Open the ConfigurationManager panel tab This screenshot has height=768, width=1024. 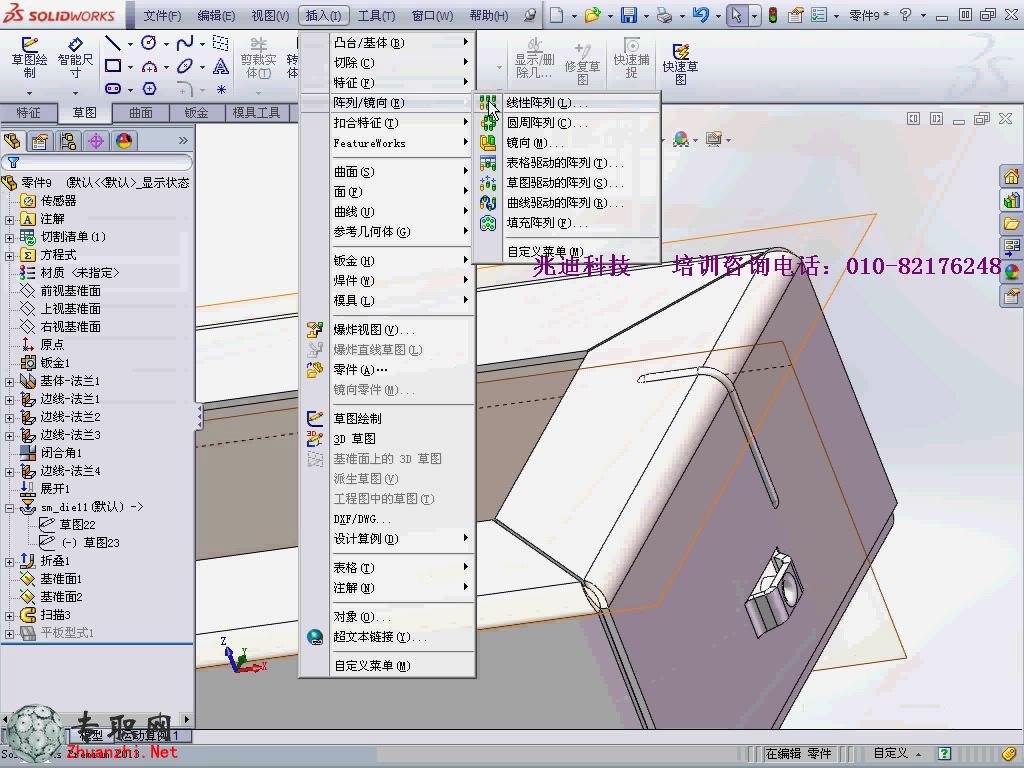pos(68,141)
